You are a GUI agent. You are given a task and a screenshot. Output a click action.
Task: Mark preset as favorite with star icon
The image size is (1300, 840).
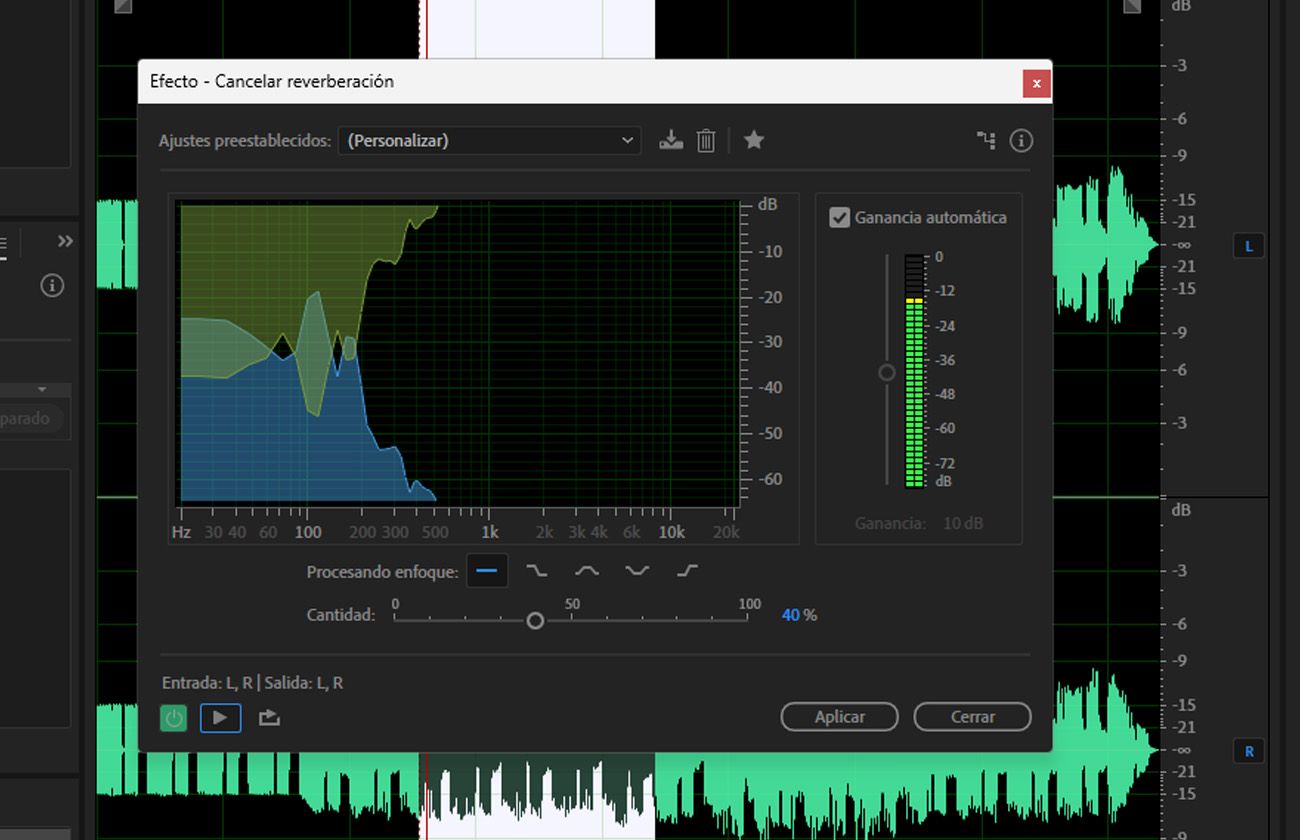click(x=754, y=140)
